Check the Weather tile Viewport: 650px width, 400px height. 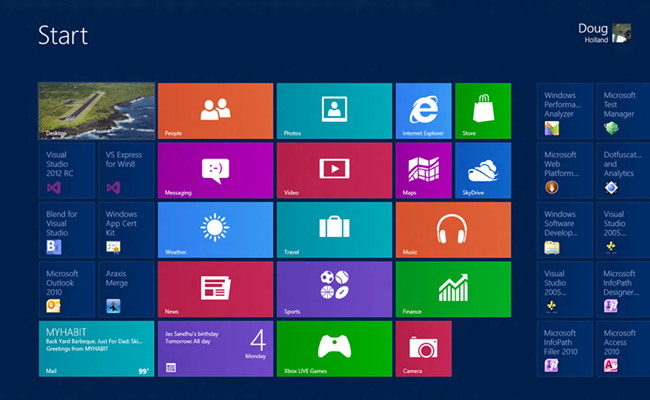pos(215,229)
